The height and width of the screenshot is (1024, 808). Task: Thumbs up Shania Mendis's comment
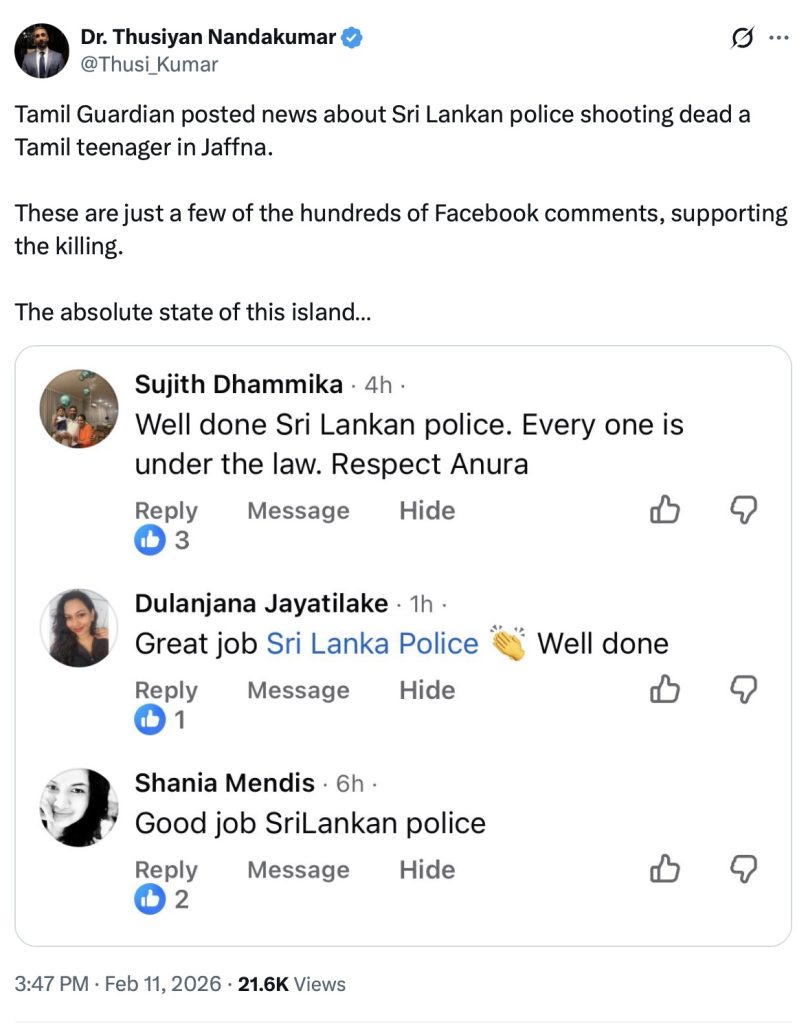(x=665, y=870)
